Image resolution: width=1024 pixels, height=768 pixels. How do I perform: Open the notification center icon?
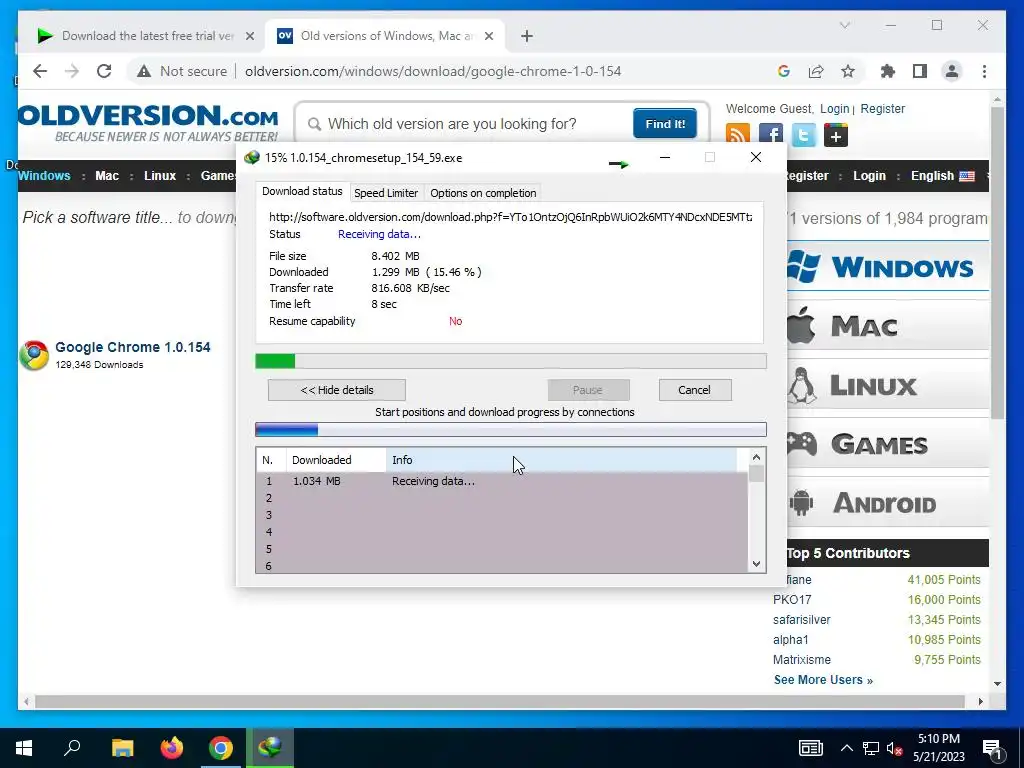tap(993, 748)
